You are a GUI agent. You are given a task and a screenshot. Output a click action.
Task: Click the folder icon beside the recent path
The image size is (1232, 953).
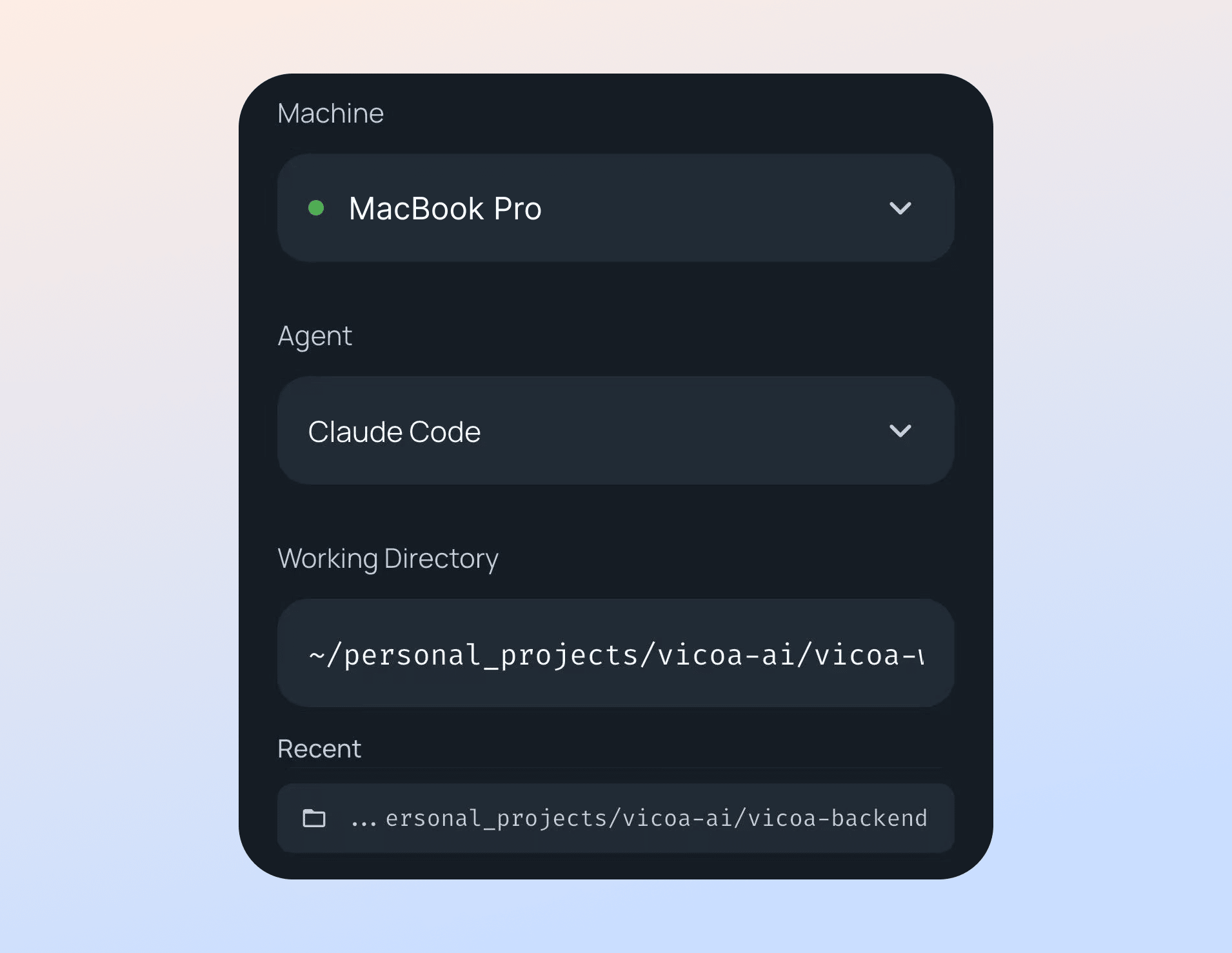314,818
